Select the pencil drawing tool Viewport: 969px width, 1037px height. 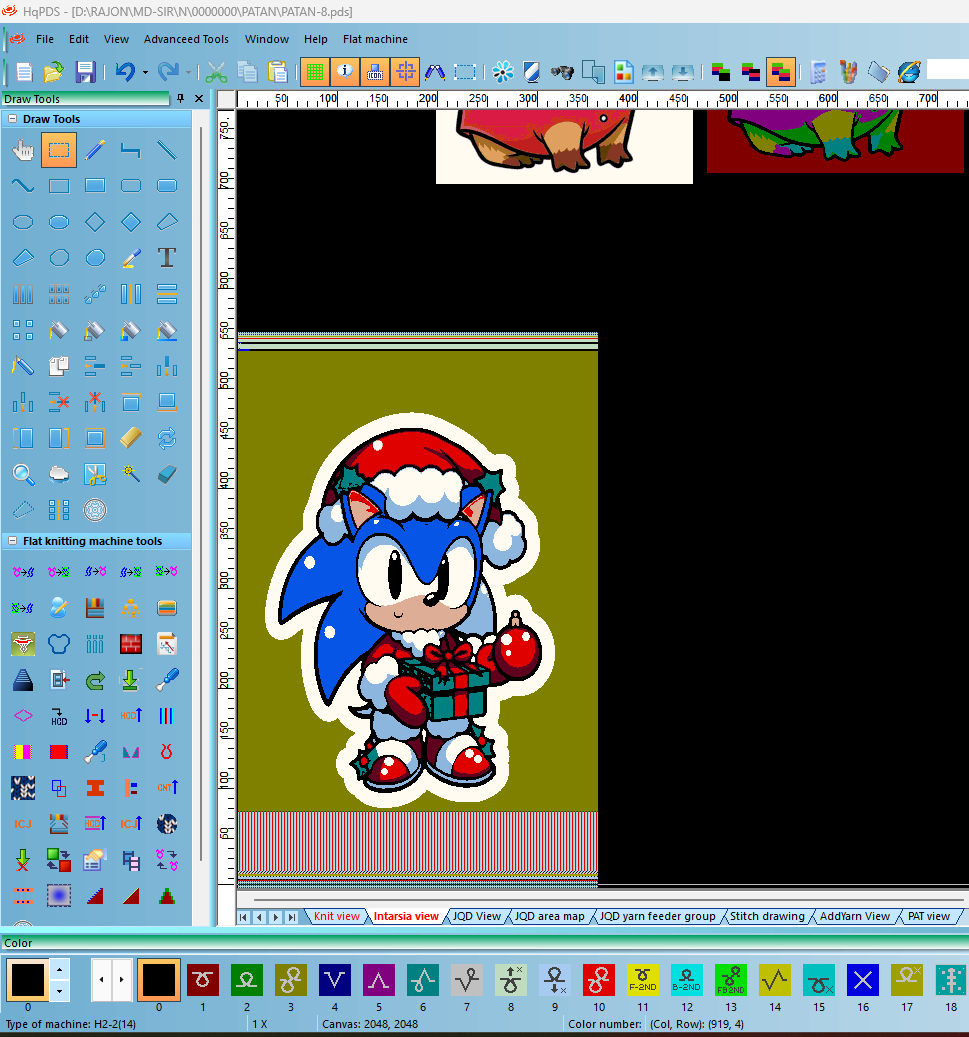tap(95, 150)
